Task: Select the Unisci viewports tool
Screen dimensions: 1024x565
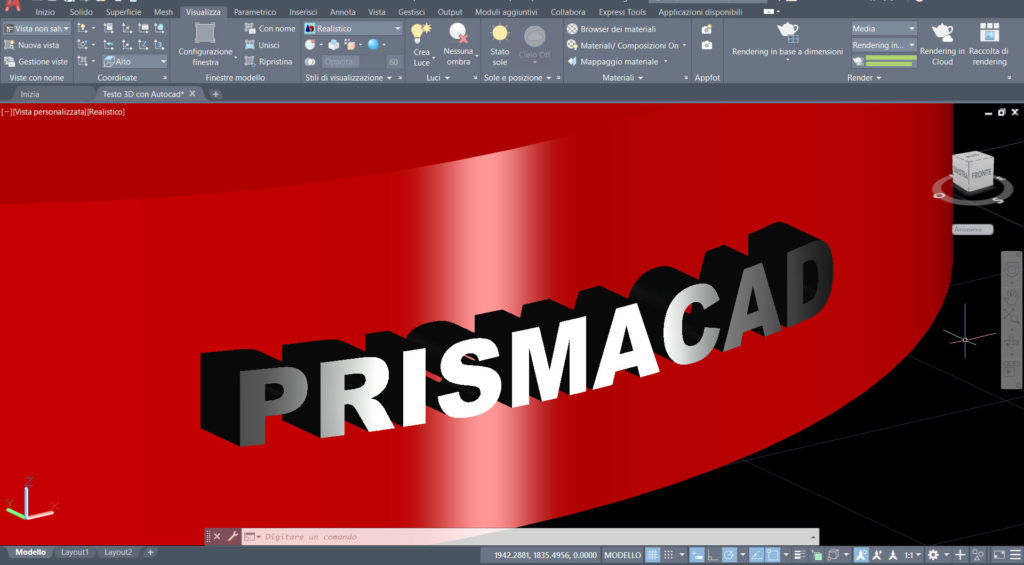Action: 262,45
